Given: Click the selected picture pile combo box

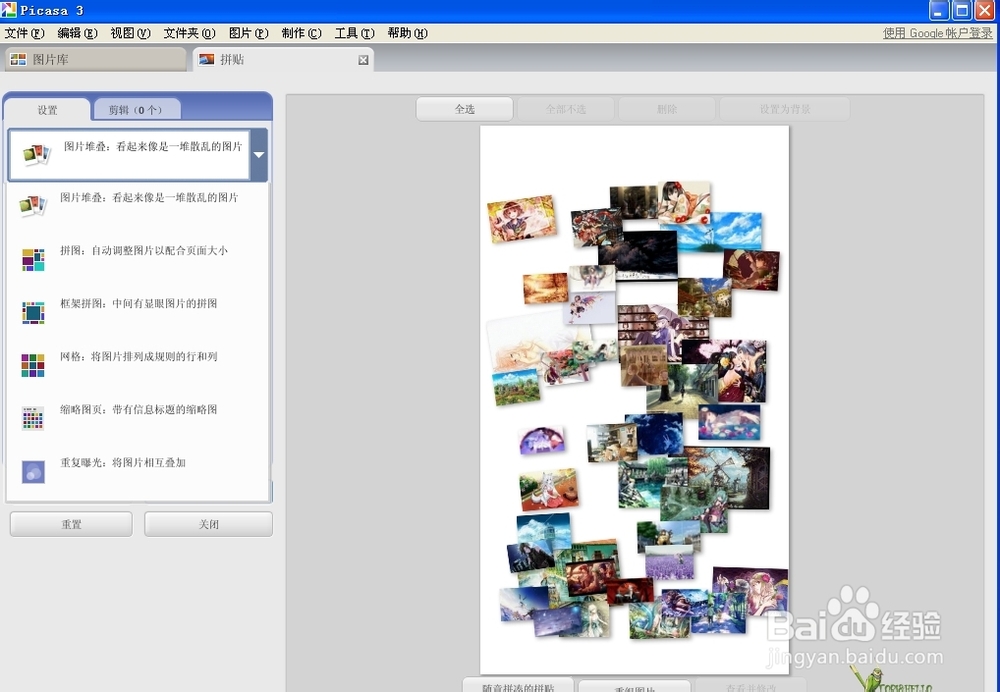Looking at the screenshot, I should 129,155.
